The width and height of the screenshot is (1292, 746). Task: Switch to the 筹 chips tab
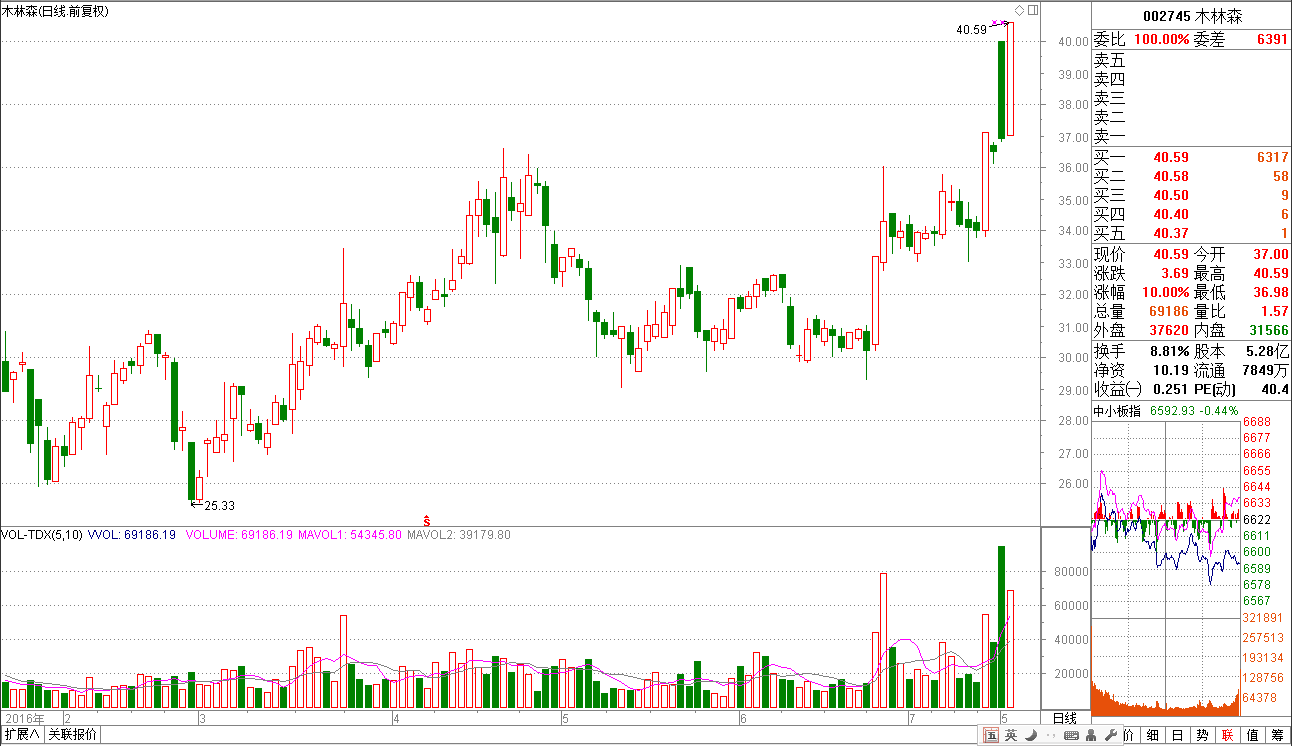click(1278, 736)
